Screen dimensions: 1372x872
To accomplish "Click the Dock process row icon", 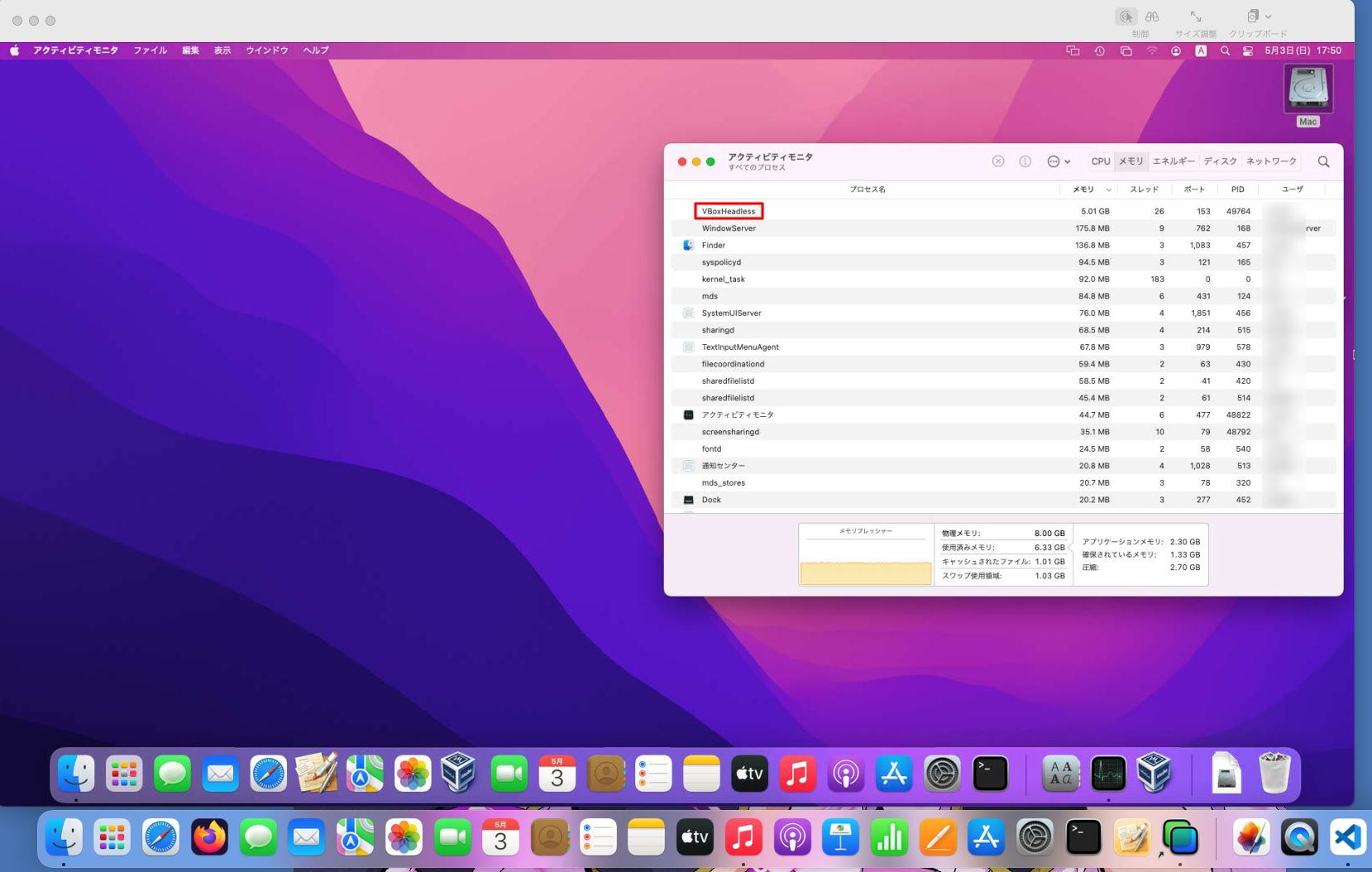I will (688, 500).
